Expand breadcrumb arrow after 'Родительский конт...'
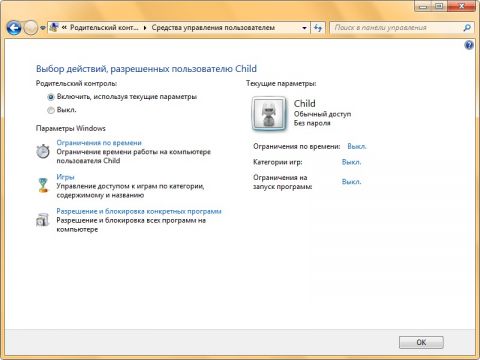480x360 pixels. click(145, 28)
